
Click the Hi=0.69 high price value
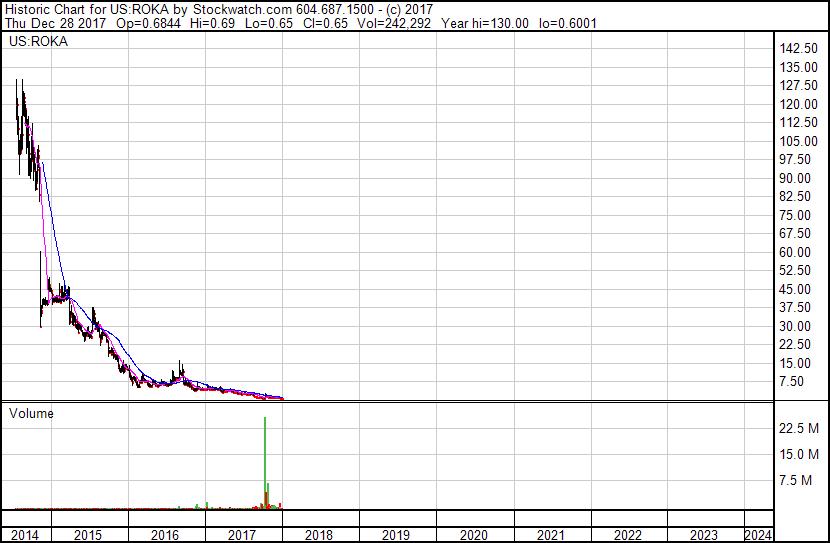(212, 24)
